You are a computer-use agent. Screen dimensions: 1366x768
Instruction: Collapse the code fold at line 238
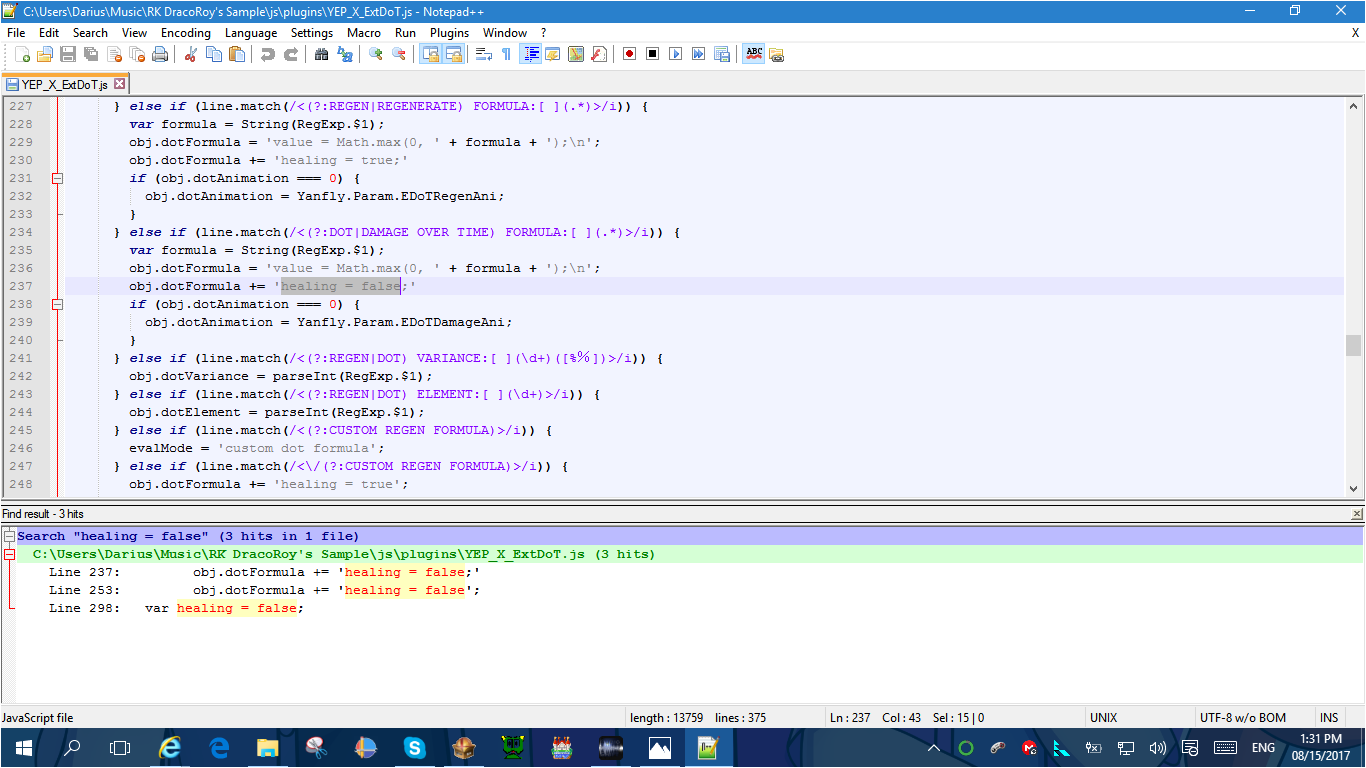point(57,304)
